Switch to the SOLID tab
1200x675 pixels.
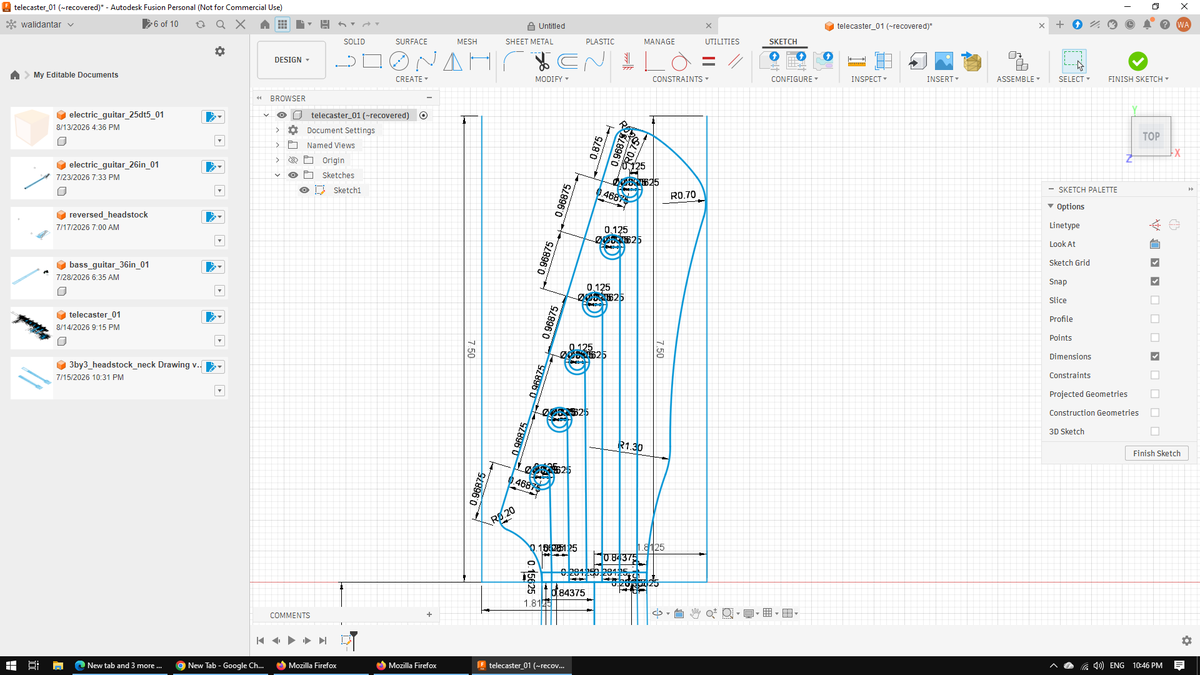[354, 42]
